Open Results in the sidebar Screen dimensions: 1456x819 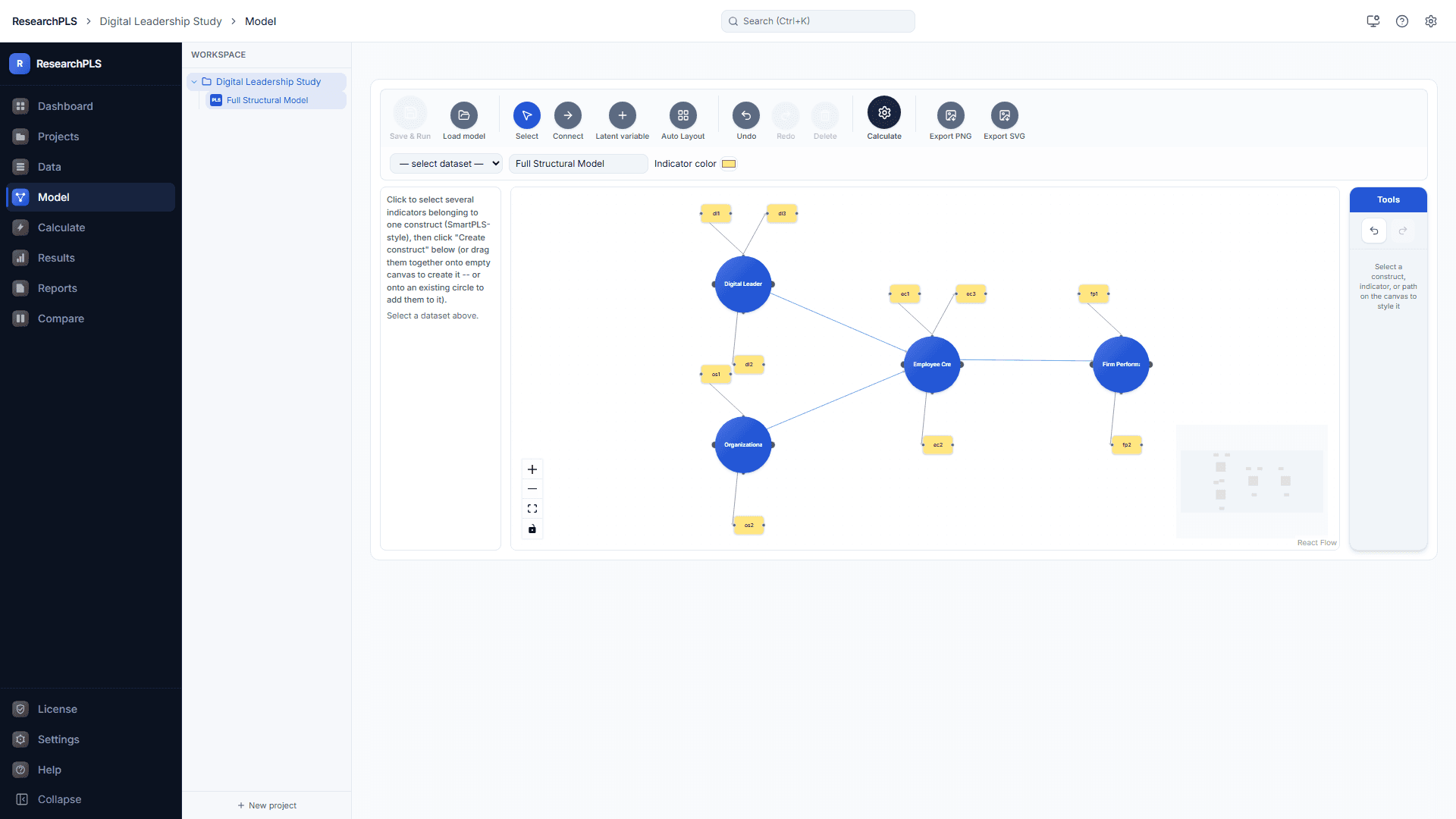[x=90, y=258]
